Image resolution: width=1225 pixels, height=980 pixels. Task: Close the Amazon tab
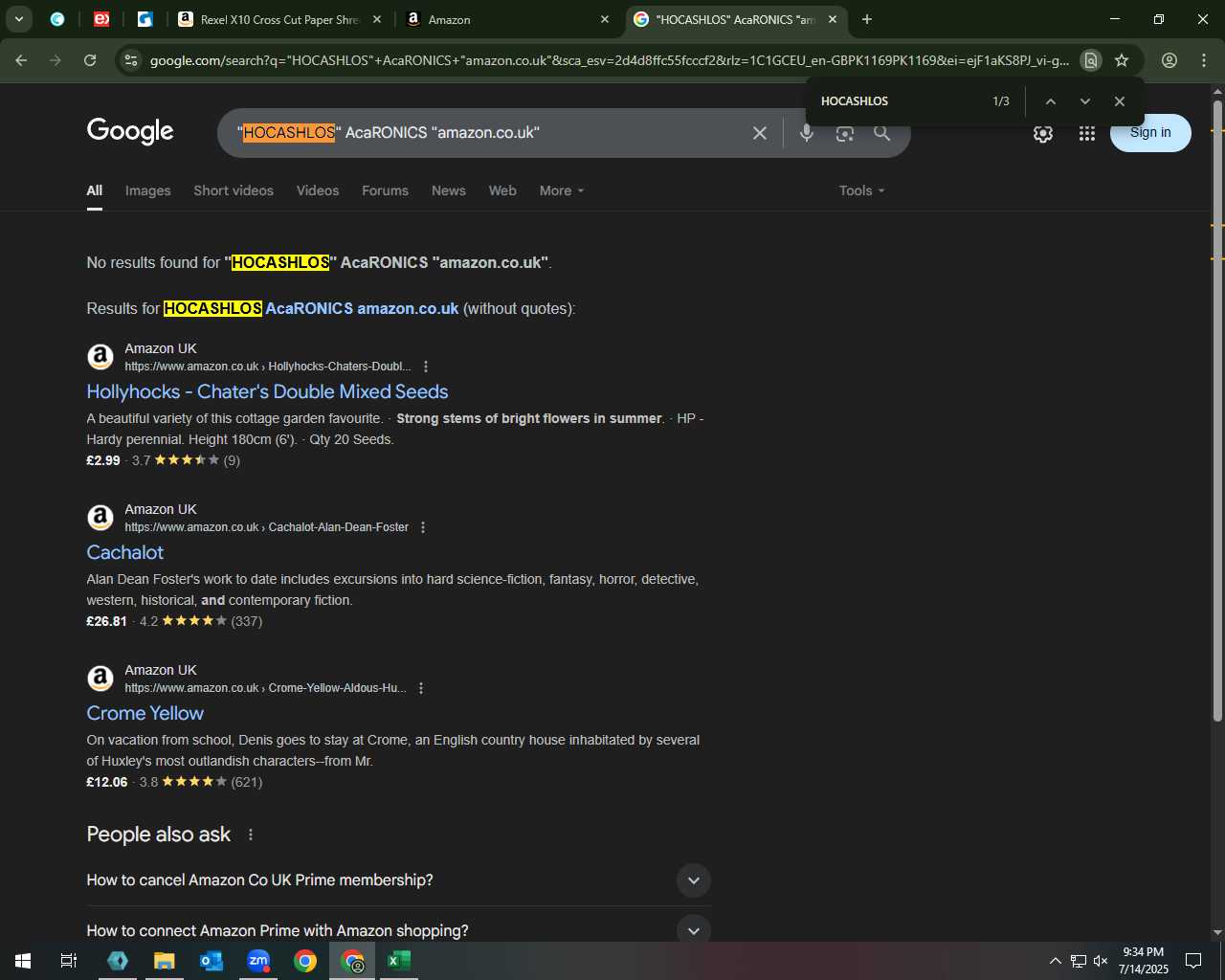click(605, 19)
